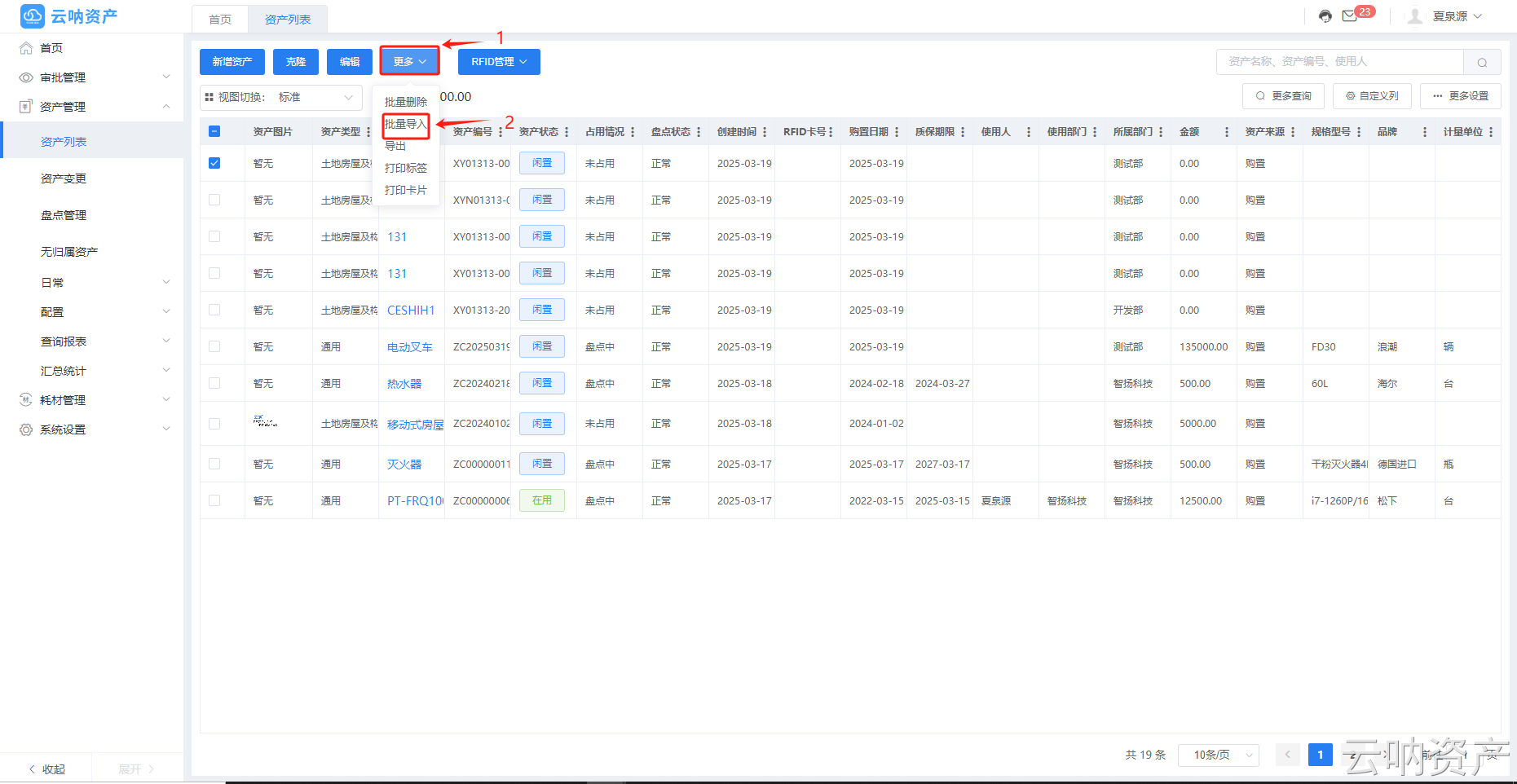Expand the 配置 submenu chevron
The image size is (1517, 784).
click(x=166, y=312)
